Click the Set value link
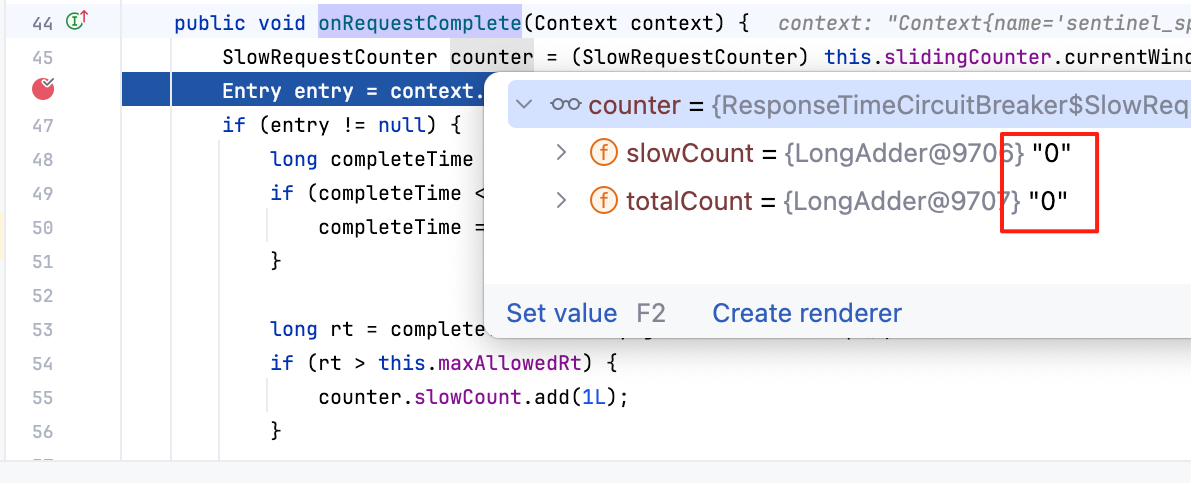The image size is (1192, 484). [x=561, y=313]
